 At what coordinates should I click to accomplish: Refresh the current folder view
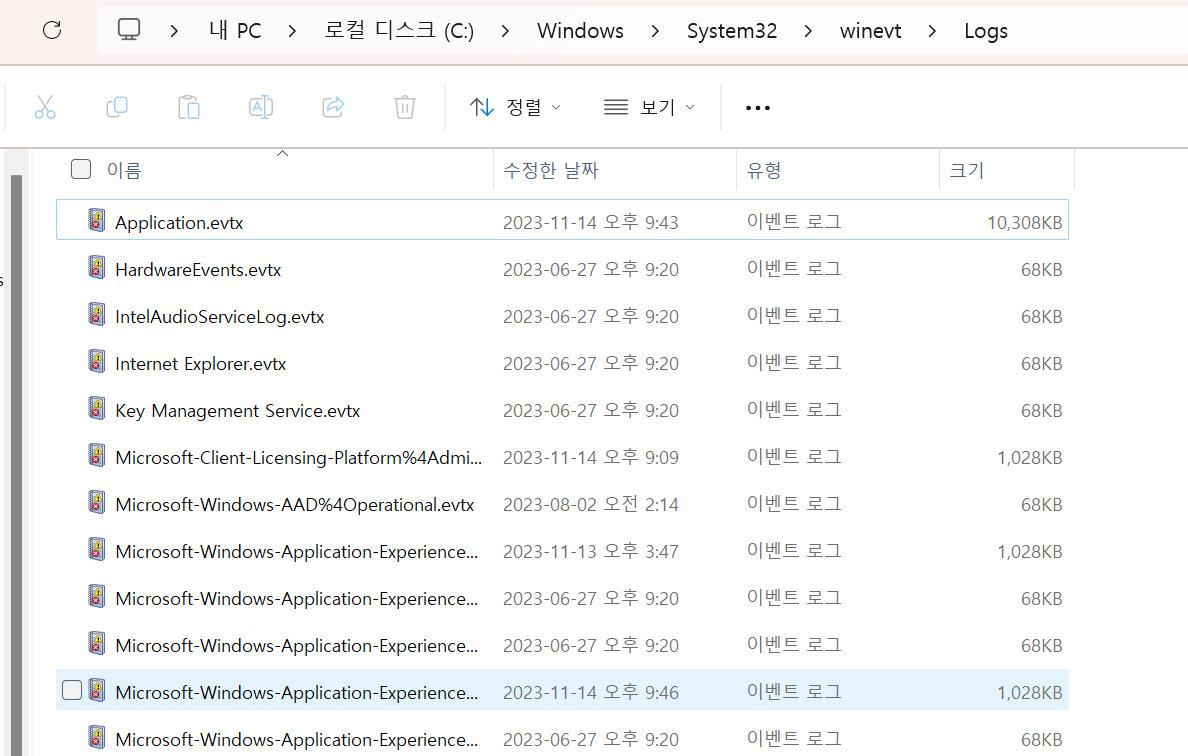coord(52,30)
